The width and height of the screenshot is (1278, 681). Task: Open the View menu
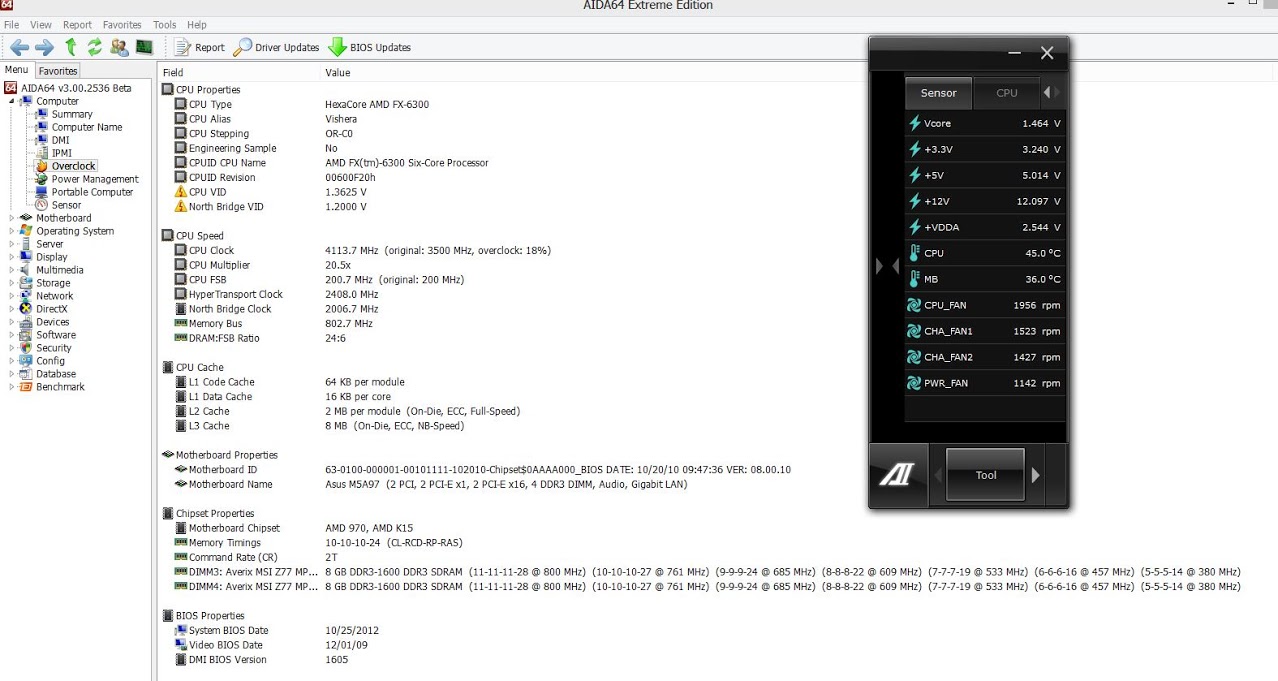pyautogui.click(x=41, y=24)
